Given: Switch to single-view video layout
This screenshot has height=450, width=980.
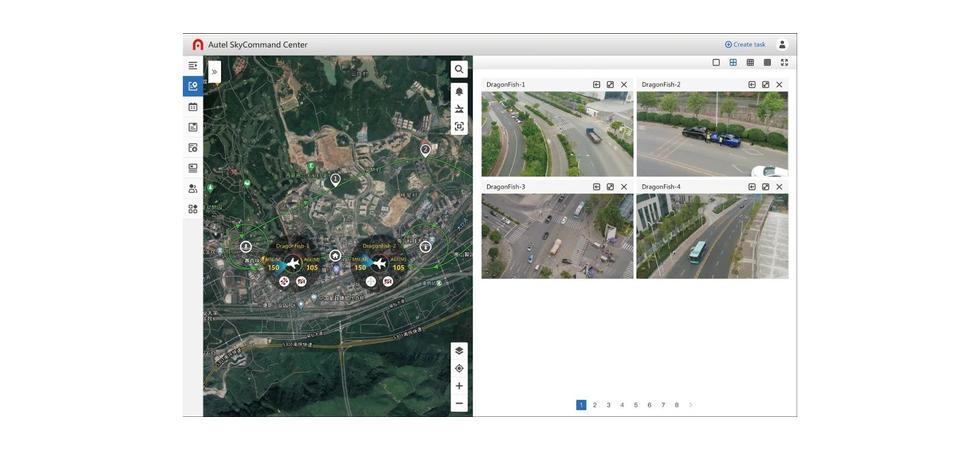Looking at the screenshot, I should [716, 62].
